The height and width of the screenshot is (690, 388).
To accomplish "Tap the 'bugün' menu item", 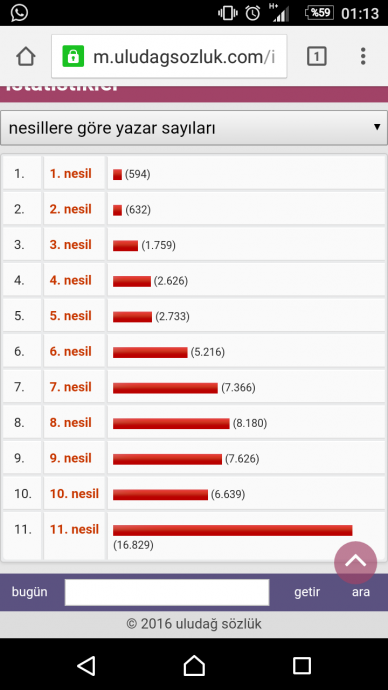I will point(29,592).
